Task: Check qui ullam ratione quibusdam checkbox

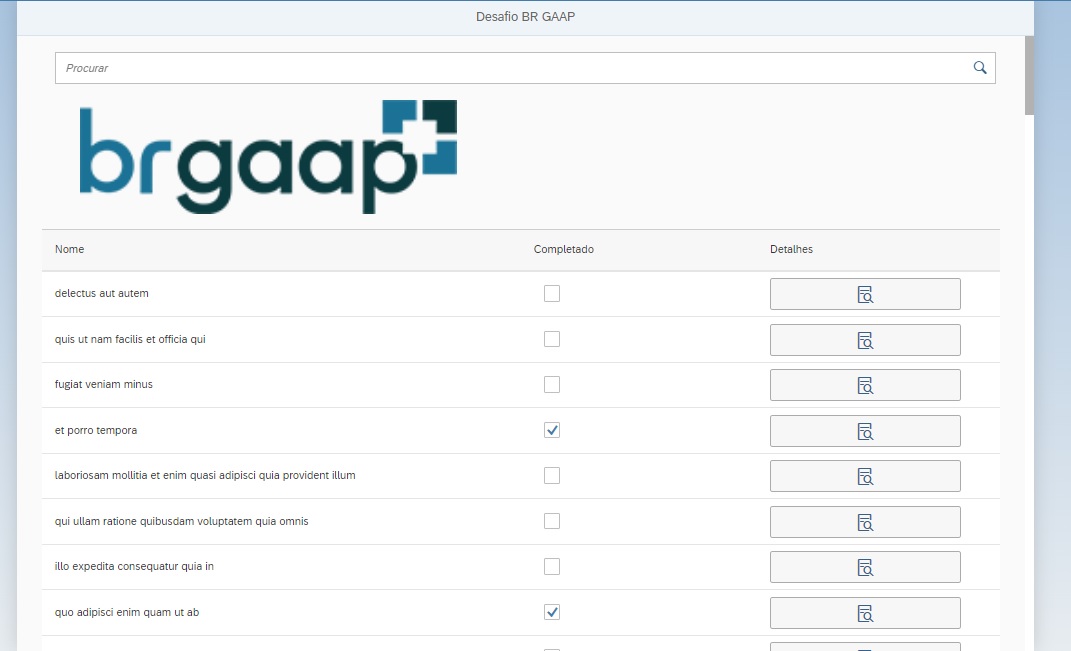Action: (x=551, y=521)
